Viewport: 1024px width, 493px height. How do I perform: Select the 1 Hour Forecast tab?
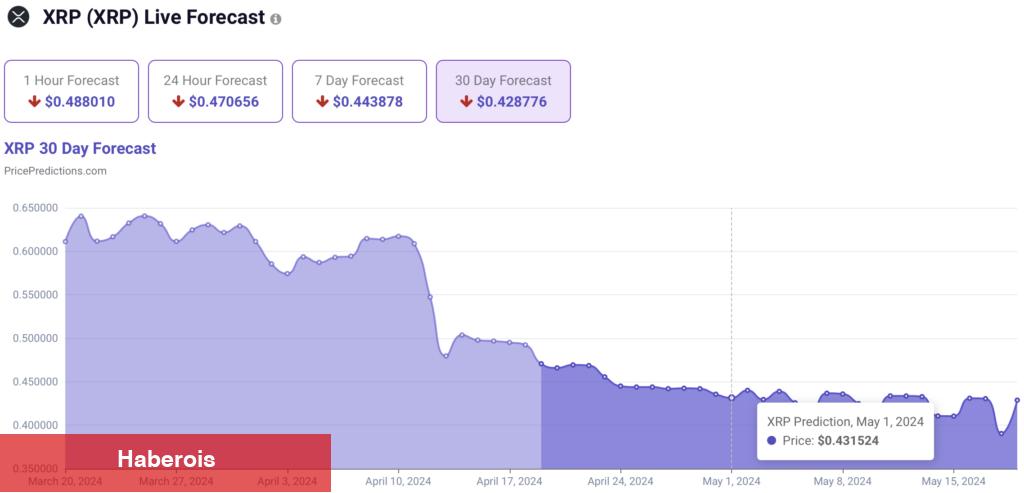point(71,91)
